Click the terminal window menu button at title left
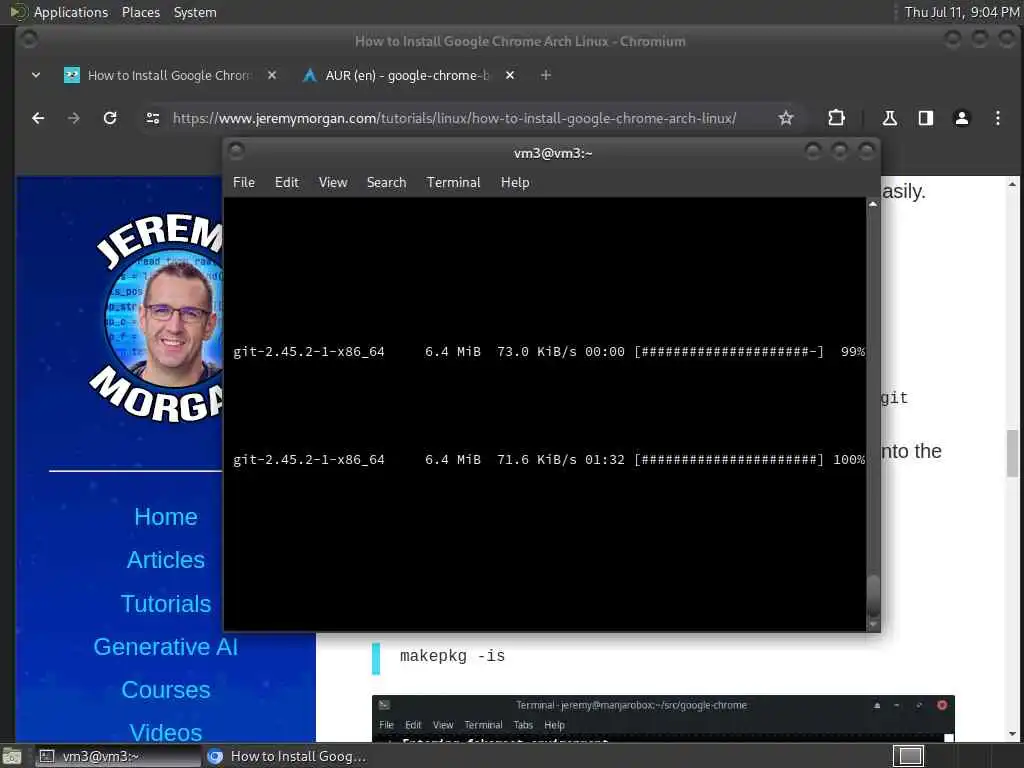The image size is (1024, 768). [236, 151]
